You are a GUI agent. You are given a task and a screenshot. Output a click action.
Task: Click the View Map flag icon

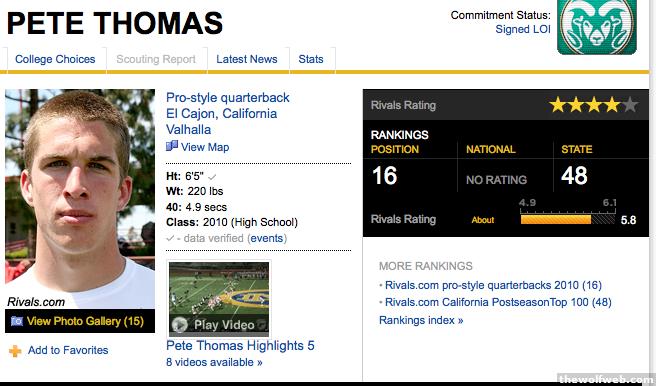click(x=172, y=146)
